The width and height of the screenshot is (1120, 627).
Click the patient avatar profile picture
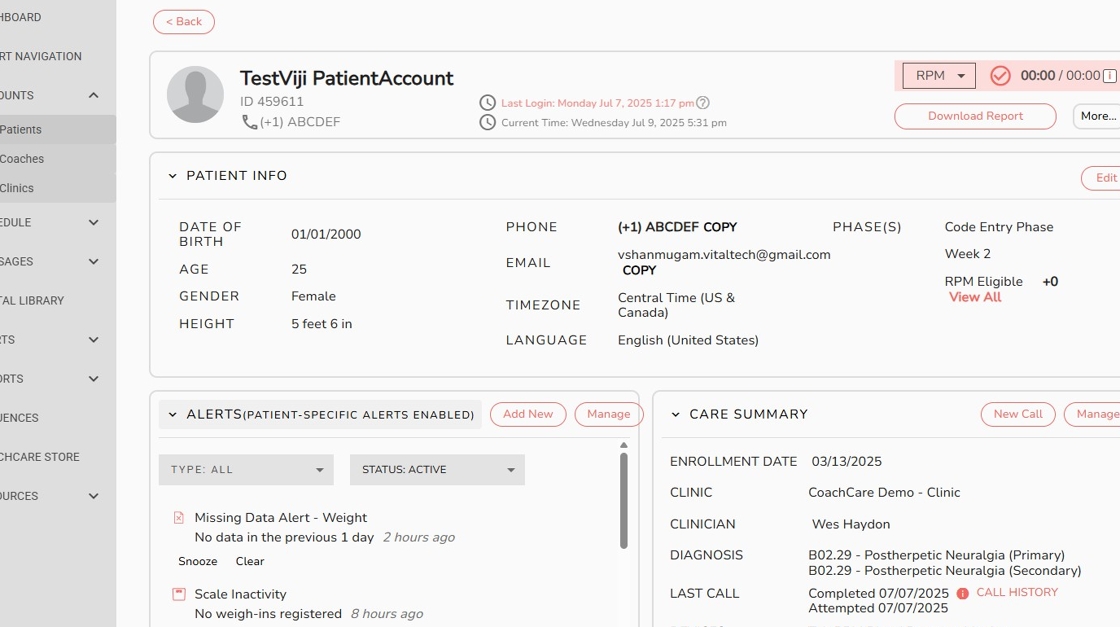(195, 95)
